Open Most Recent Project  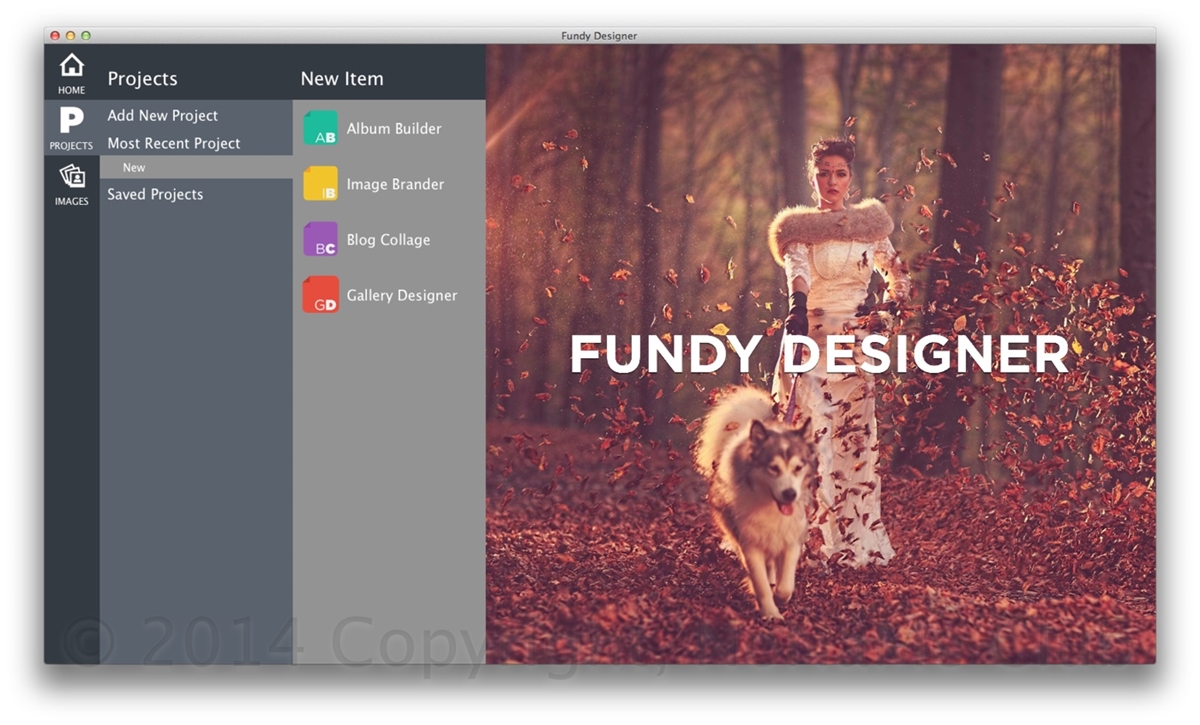coord(174,144)
